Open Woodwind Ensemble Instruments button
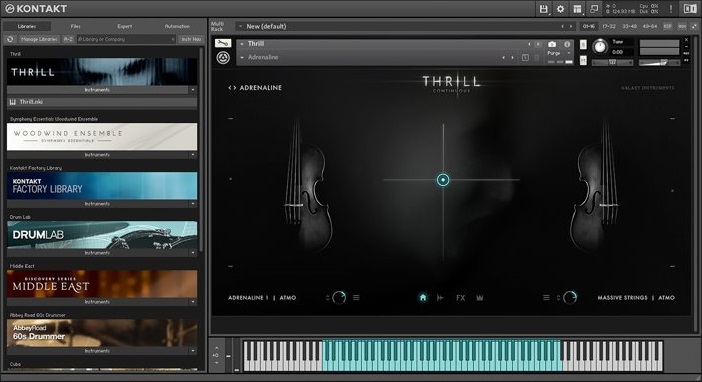Viewport: 702px width, 382px height. (97, 155)
